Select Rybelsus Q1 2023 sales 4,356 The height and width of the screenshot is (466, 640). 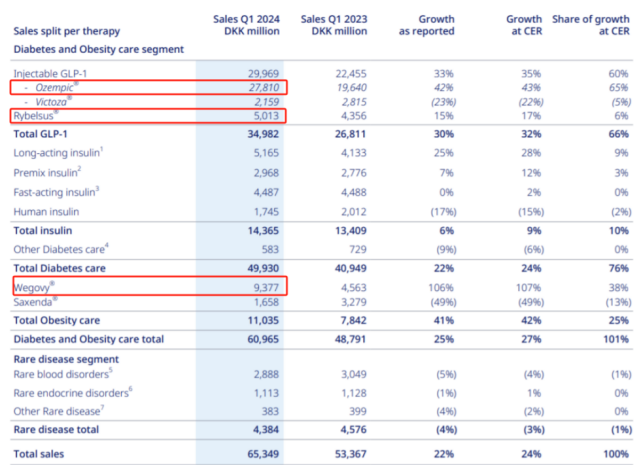(x=353, y=116)
